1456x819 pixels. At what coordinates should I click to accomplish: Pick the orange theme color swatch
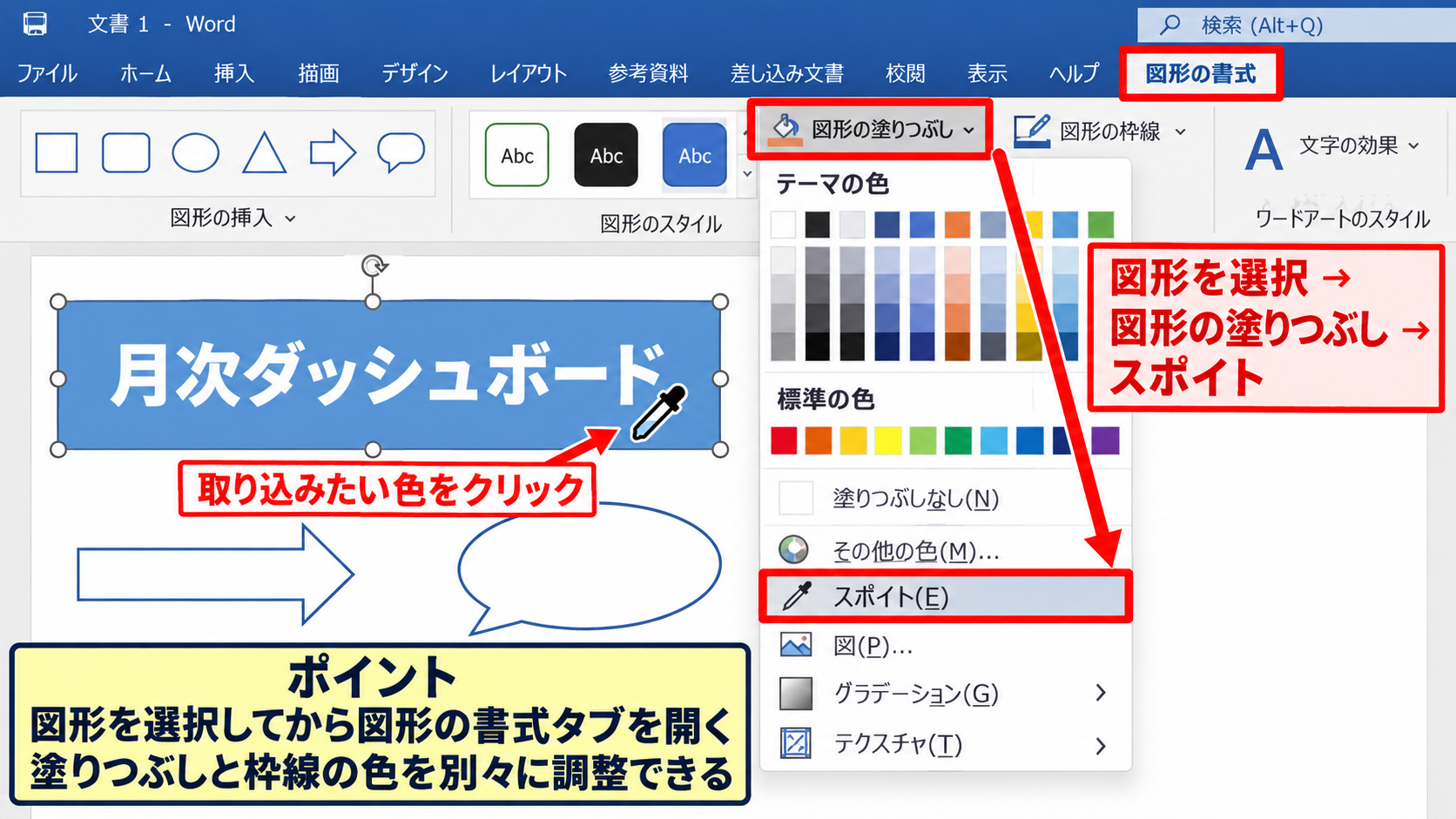957,225
